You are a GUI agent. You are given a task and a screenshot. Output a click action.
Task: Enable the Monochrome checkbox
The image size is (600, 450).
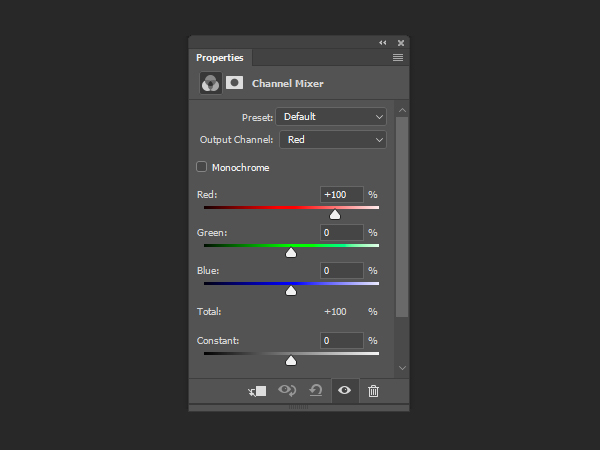(201, 167)
